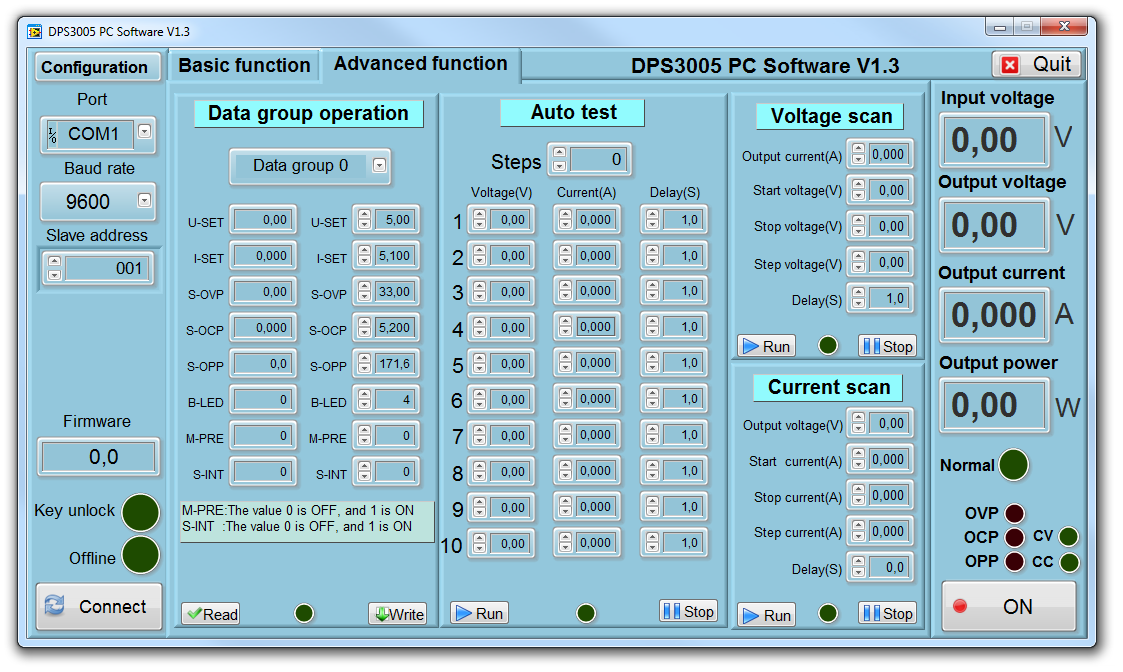This screenshot has width=1123, height=672.
Task: Click the Configuration button
Action: pos(97,67)
